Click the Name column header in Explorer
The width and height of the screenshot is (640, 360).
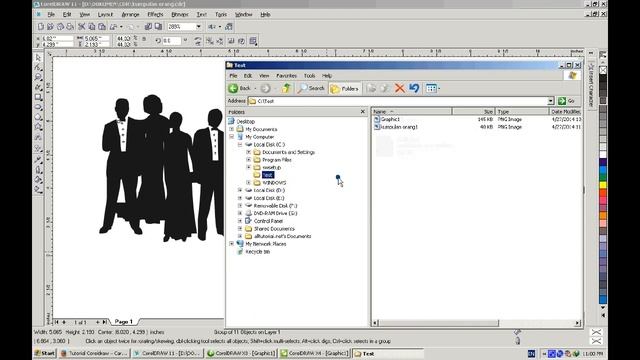coord(411,111)
